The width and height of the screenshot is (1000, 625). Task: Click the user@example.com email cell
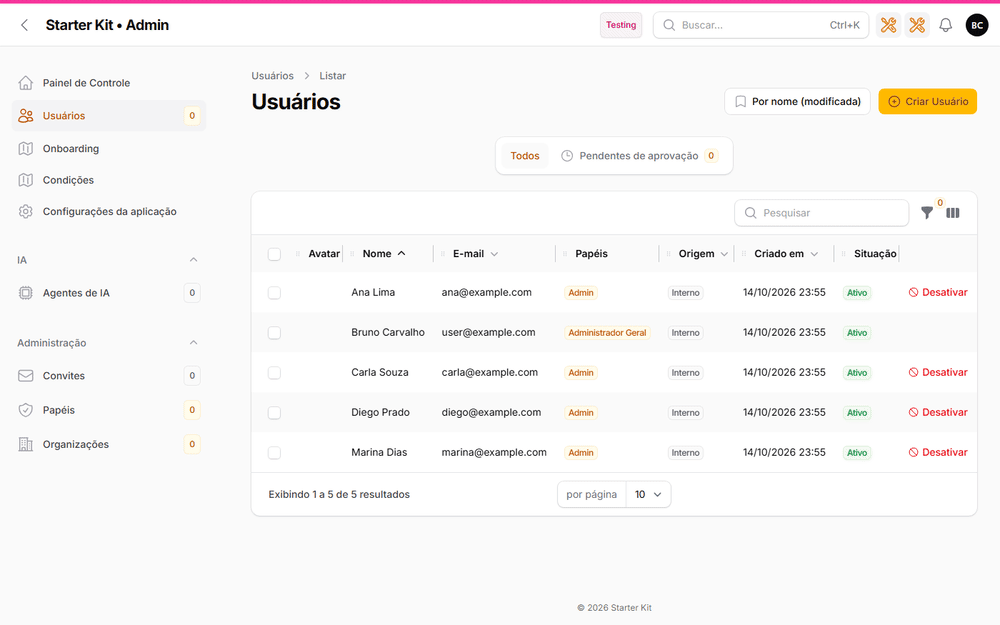pyautogui.click(x=489, y=332)
